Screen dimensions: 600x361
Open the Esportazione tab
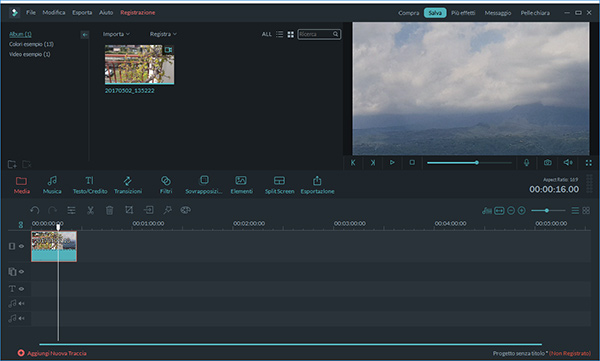click(317, 185)
